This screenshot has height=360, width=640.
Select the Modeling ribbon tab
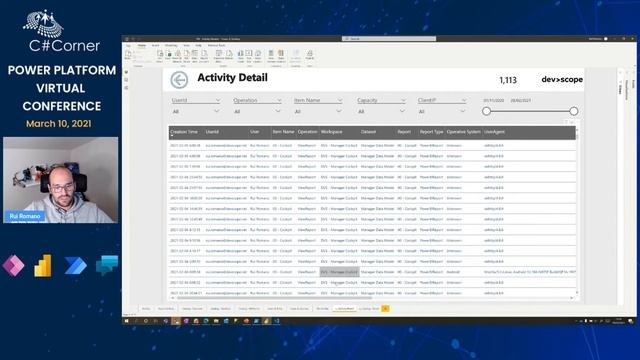[171, 45]
